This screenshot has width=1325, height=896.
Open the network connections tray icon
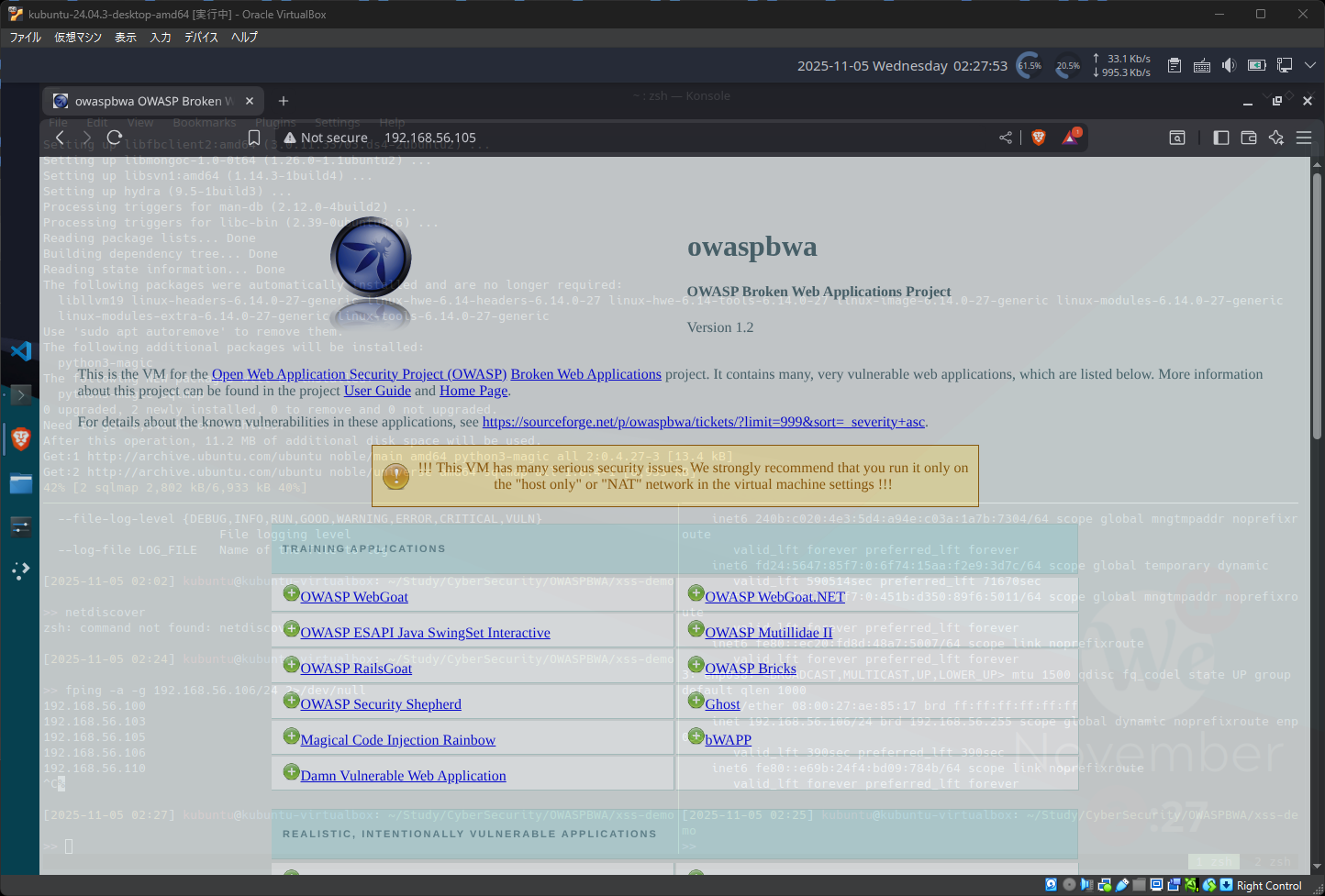1285,65
